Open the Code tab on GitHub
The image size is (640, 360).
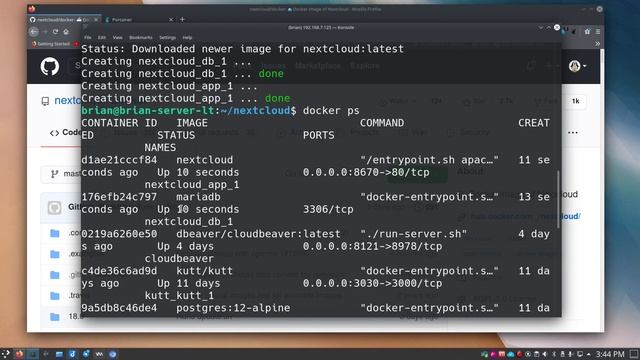(65, 133)
